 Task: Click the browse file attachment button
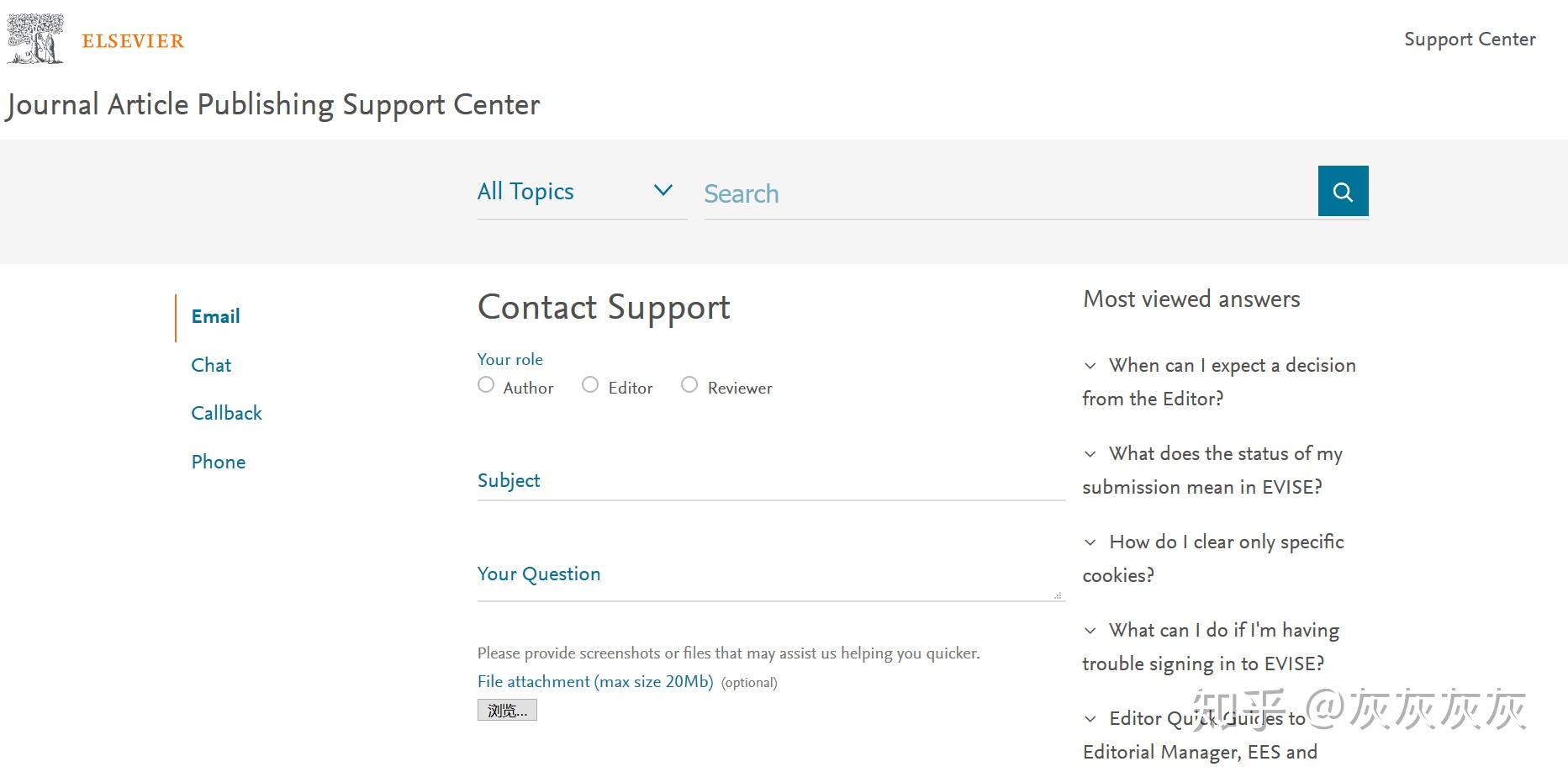pyautogui.click(x=507, y=711)
